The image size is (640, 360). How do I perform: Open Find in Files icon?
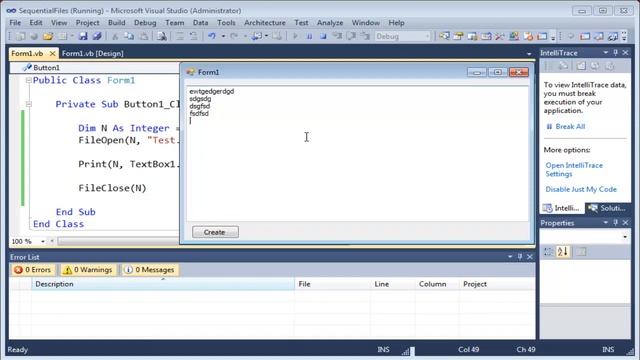(162, 36)
